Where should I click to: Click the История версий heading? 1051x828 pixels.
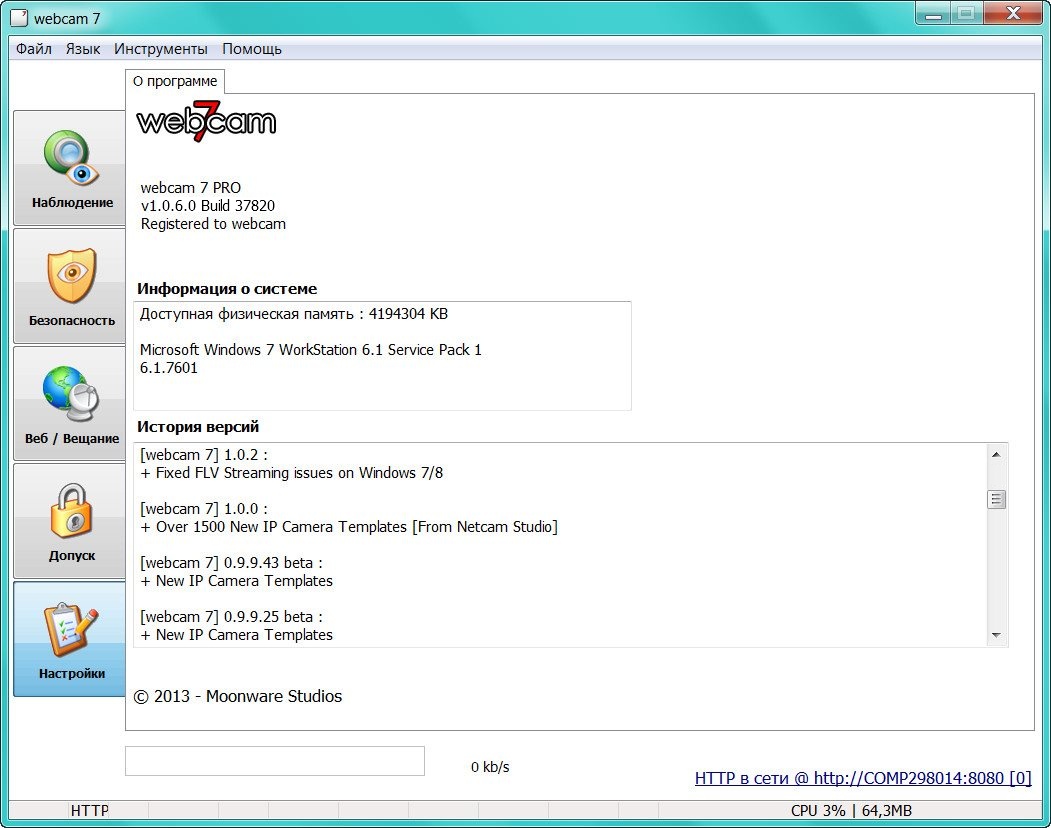coord(198,427)
